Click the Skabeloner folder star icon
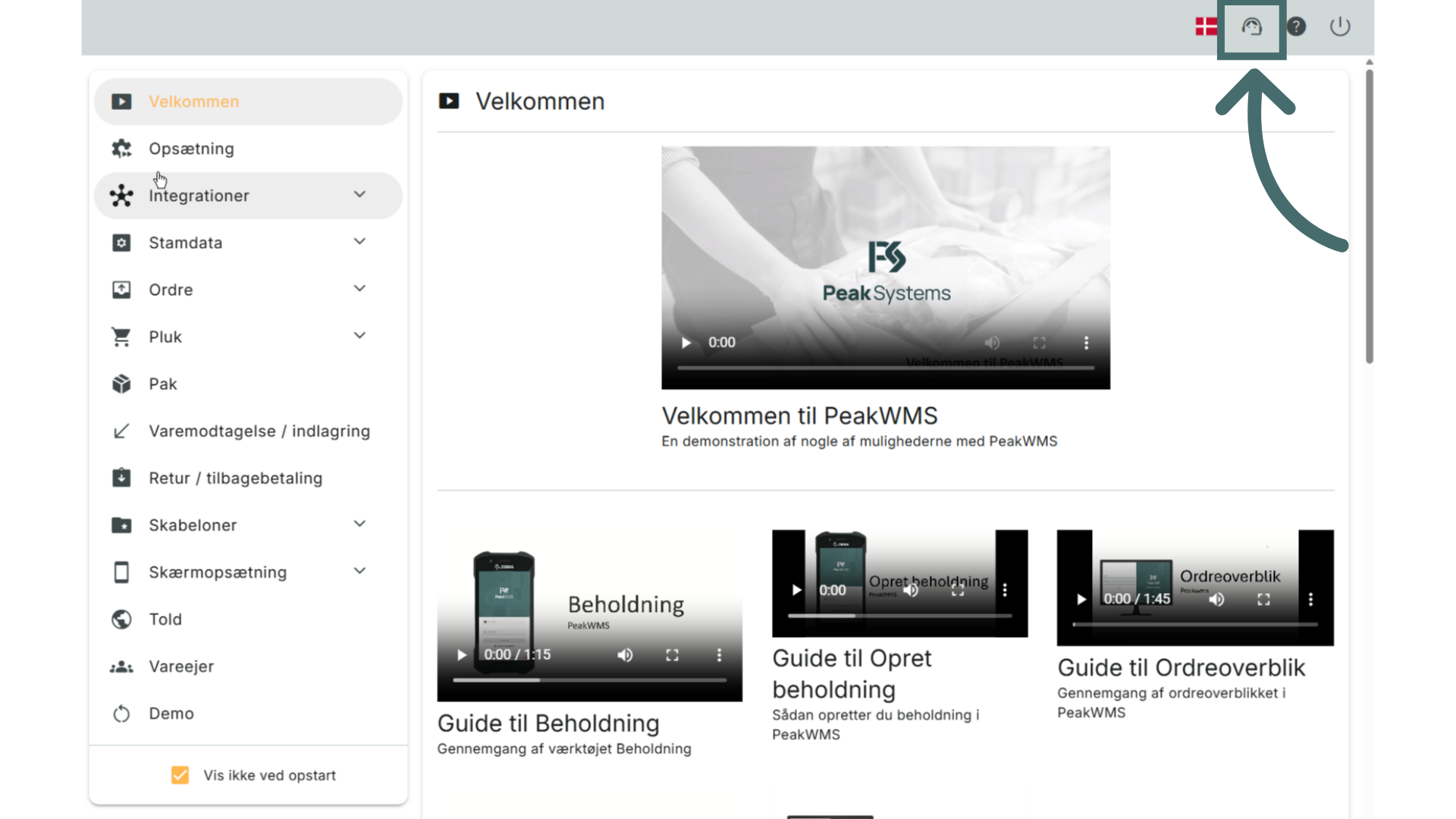1456x819 pixels. [121, 525]
